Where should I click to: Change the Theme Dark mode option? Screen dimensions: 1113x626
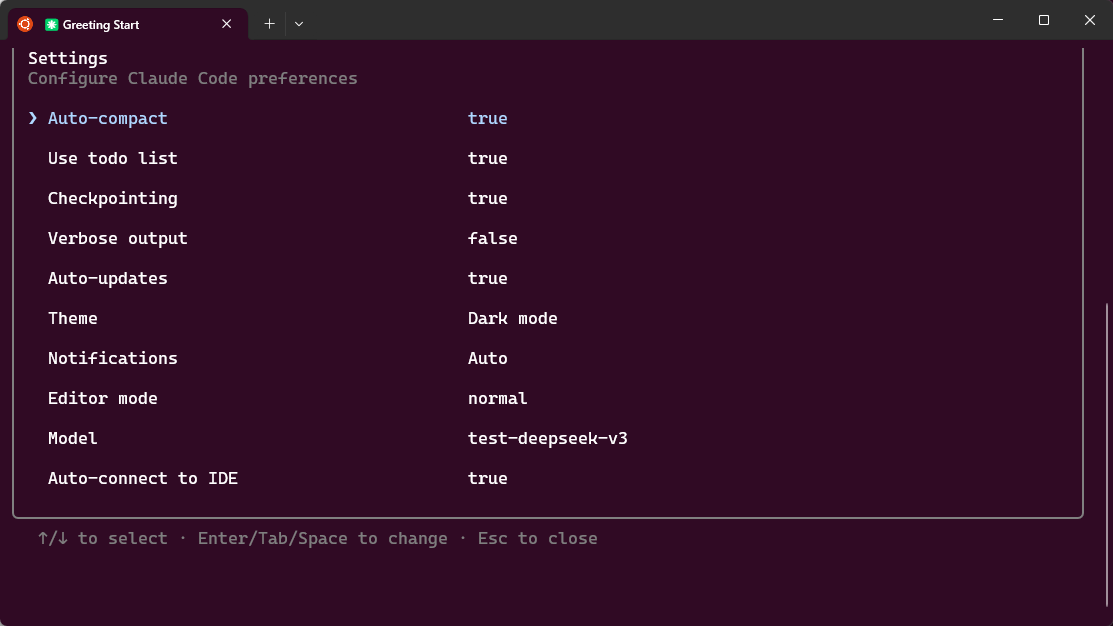click(x=512, y=318)
